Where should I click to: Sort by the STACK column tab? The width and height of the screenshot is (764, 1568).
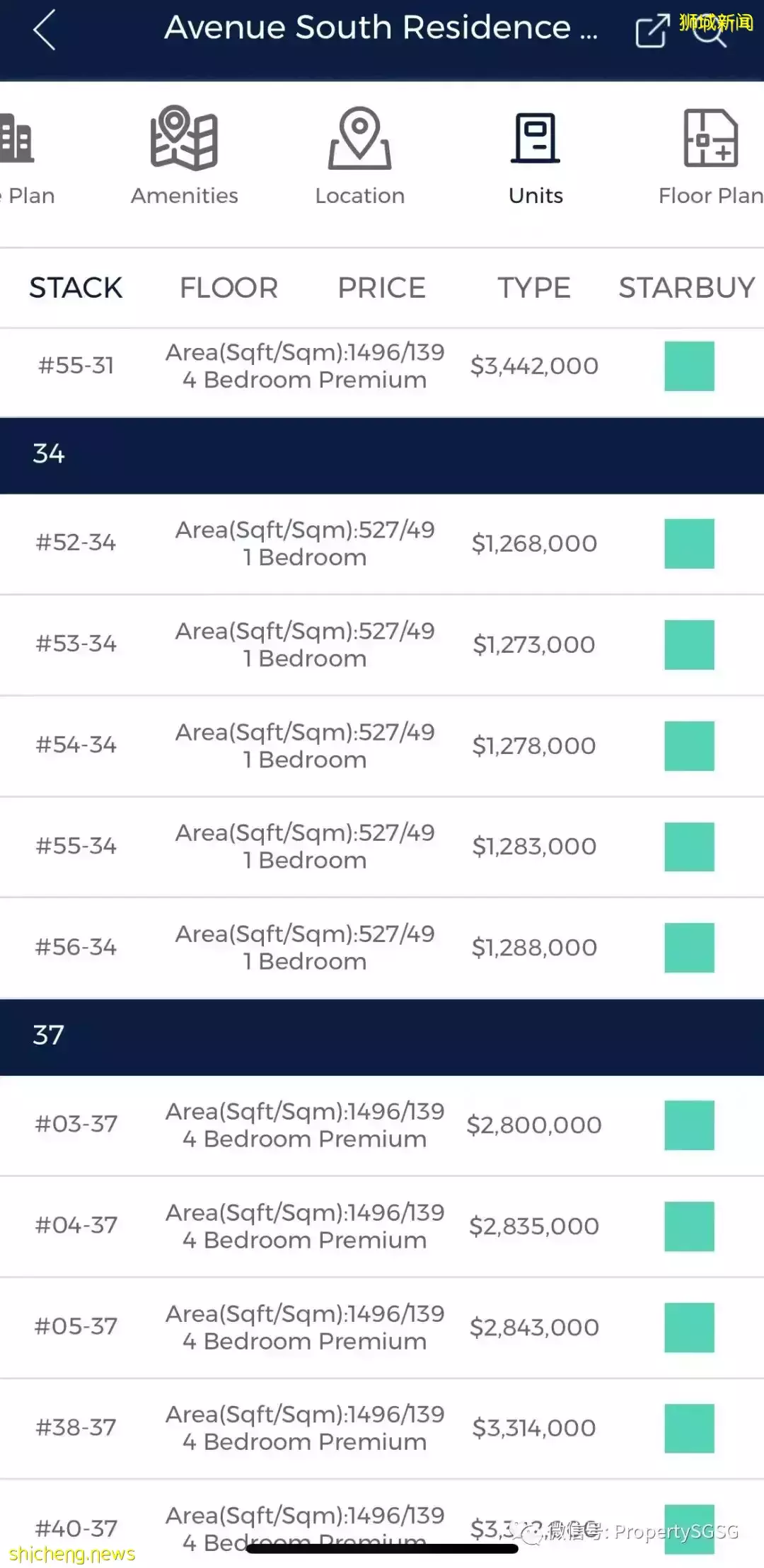click(x=76, y=288)
